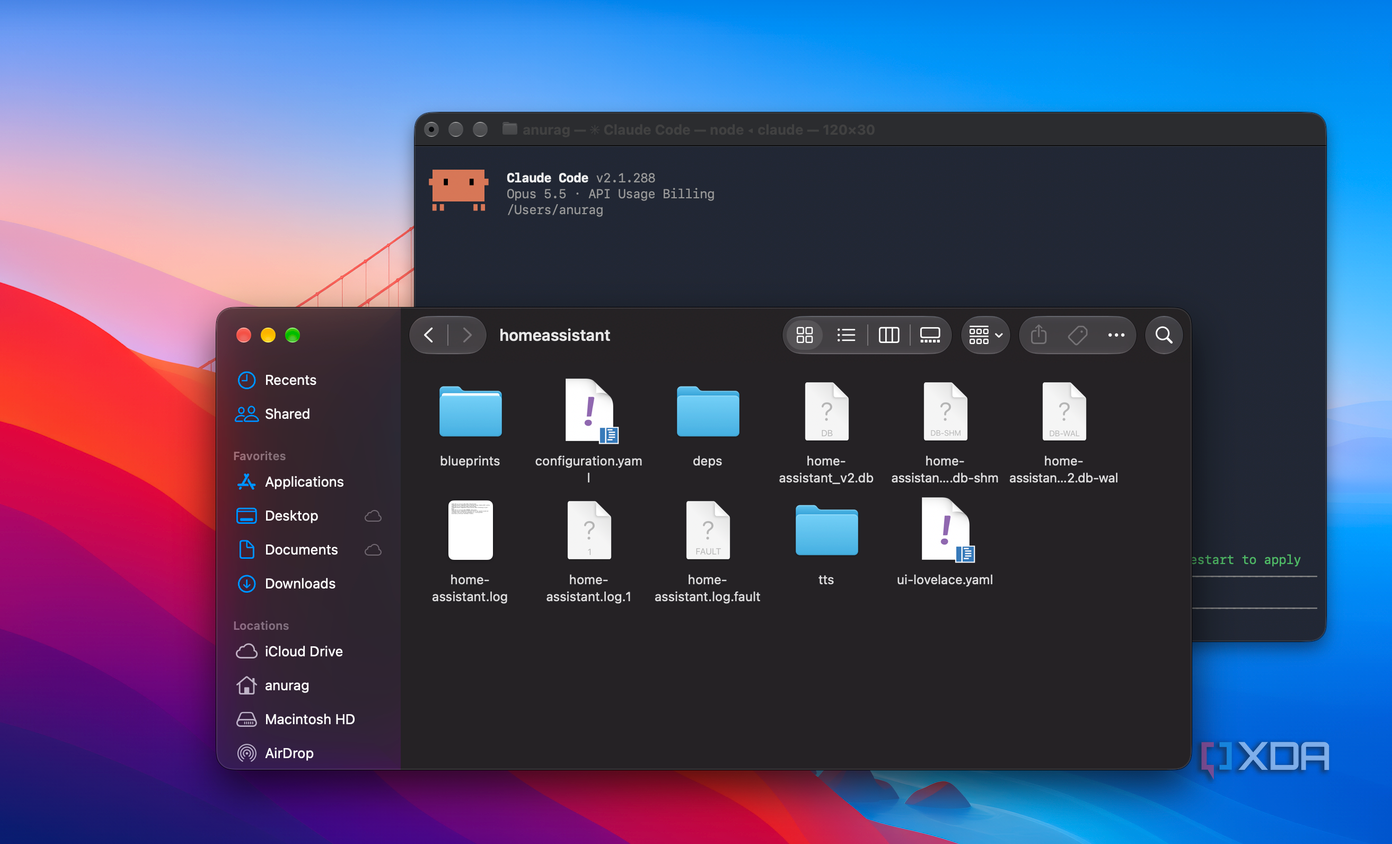Select the configuration.yaml file
This screenshot has height=844, width=1392.
coord(589,411)
